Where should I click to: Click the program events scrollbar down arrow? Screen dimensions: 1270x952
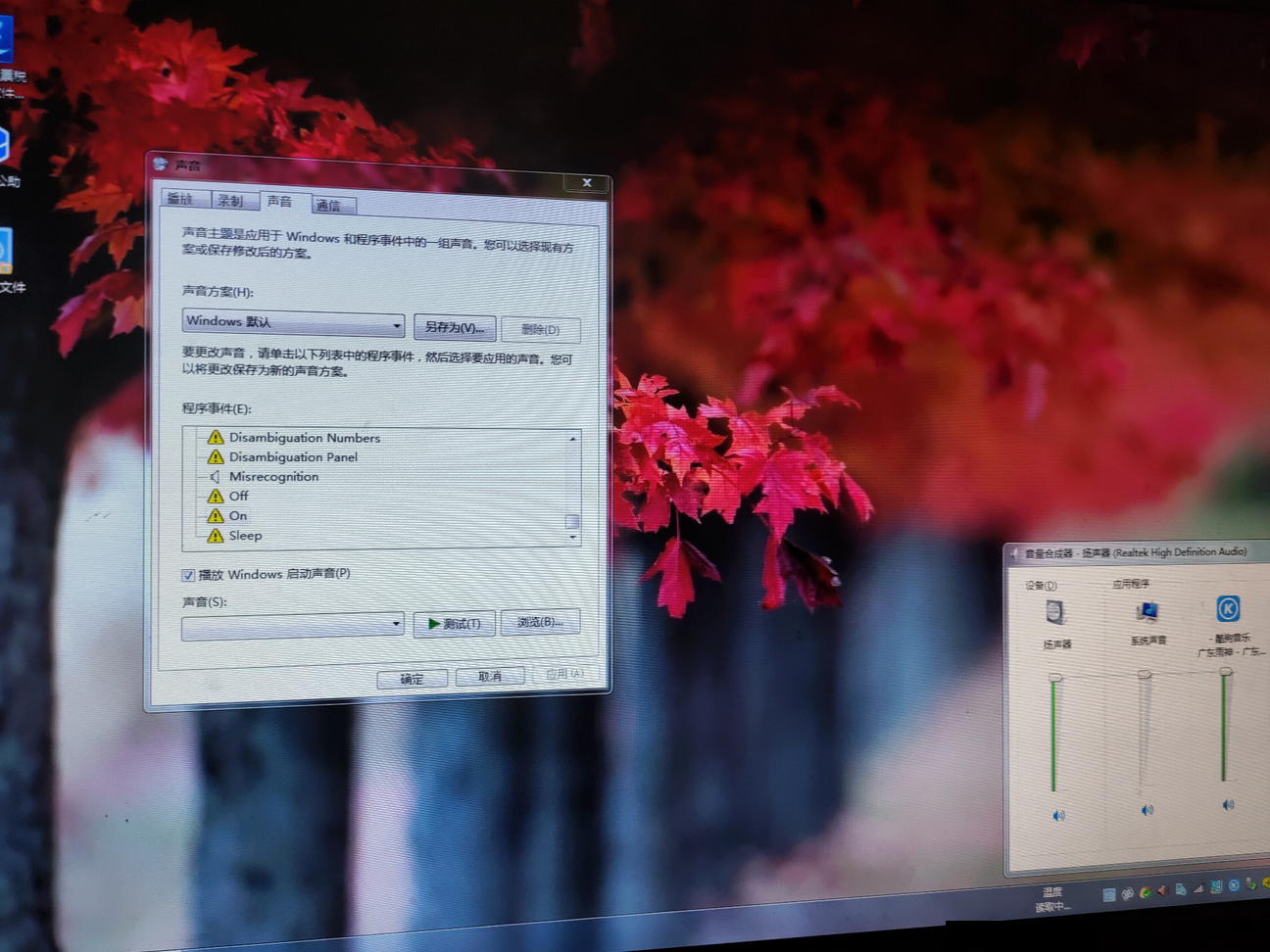(573, 537)
